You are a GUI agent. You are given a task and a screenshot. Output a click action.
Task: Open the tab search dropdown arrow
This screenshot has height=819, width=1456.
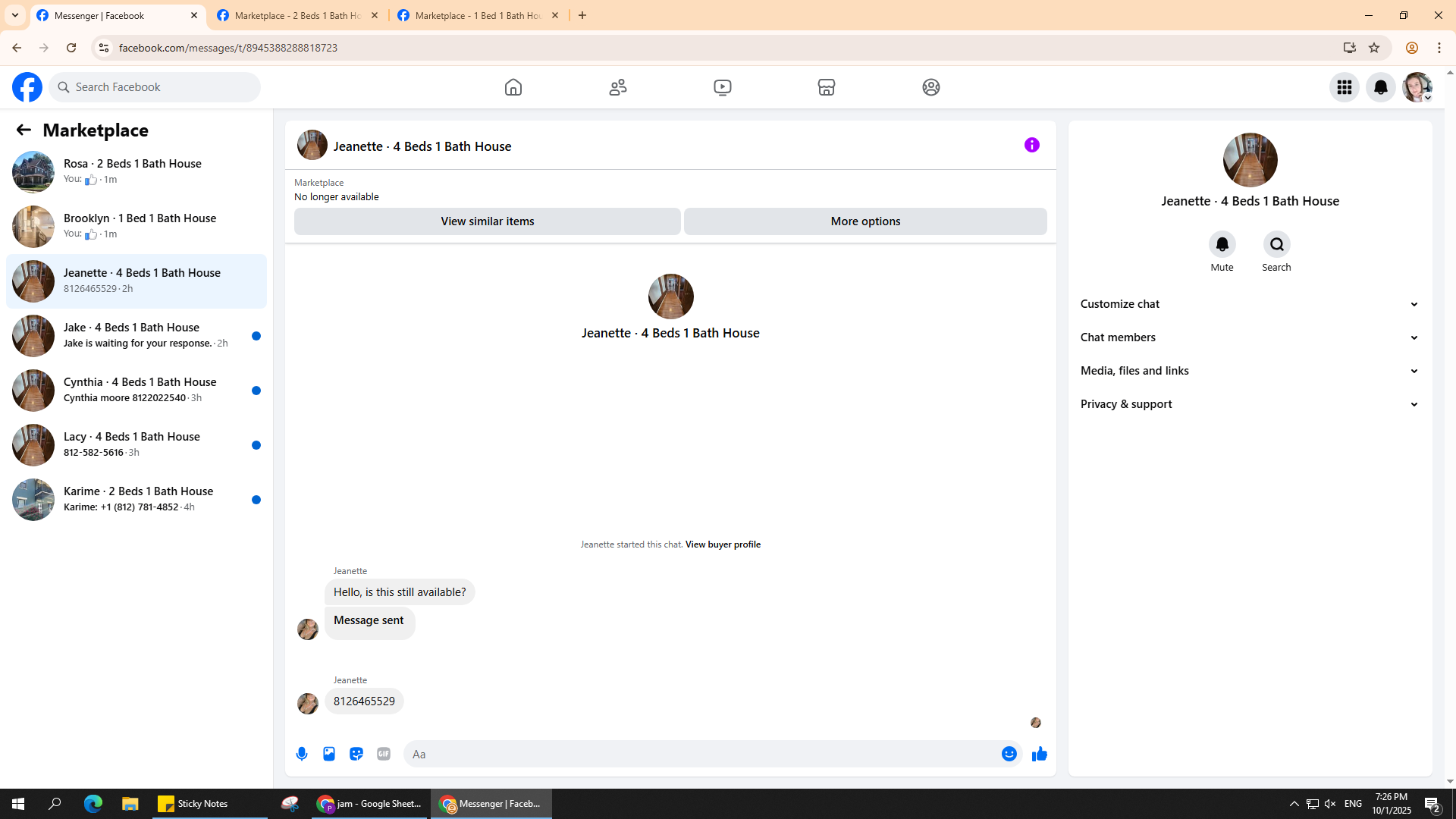pos(15,15)
